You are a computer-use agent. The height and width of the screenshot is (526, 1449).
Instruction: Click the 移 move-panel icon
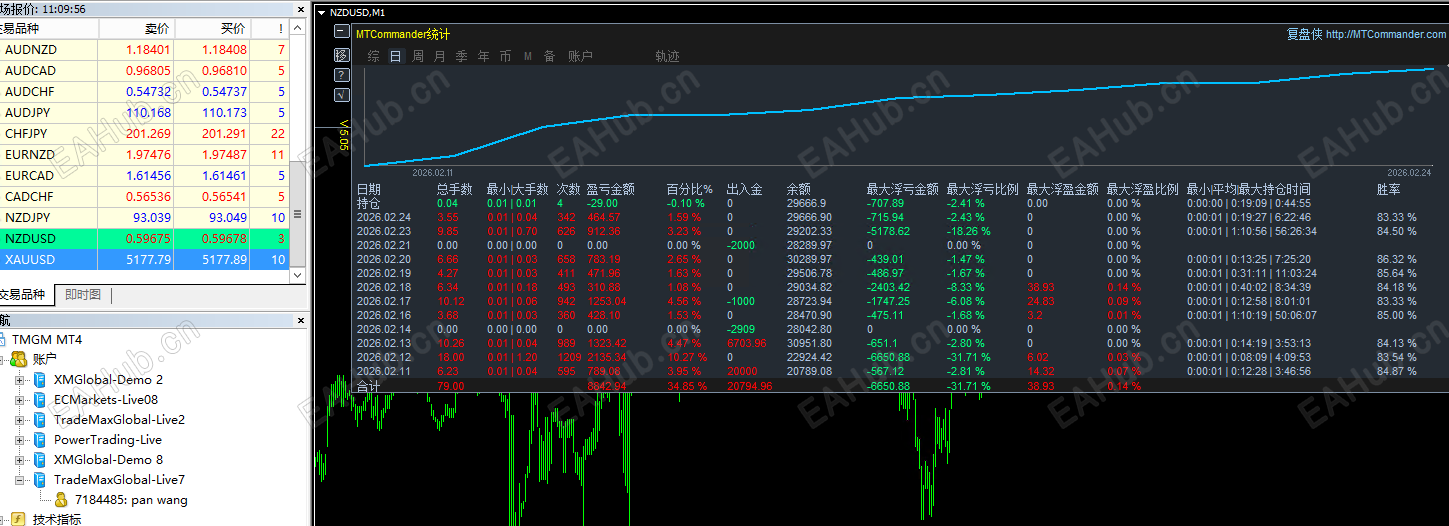coord(342,54)
